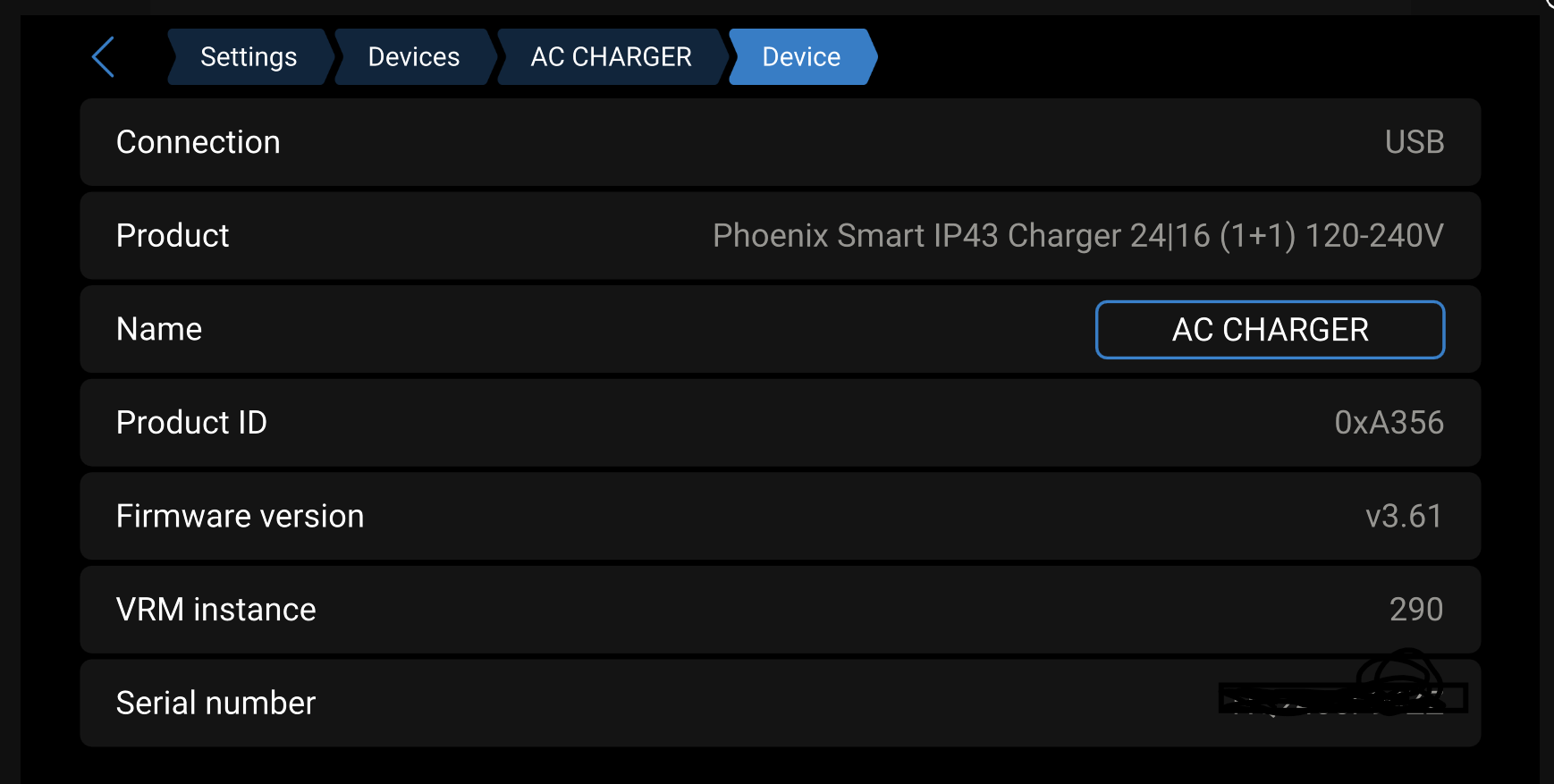Open the Devices breadcrumb

click(413, 57)
